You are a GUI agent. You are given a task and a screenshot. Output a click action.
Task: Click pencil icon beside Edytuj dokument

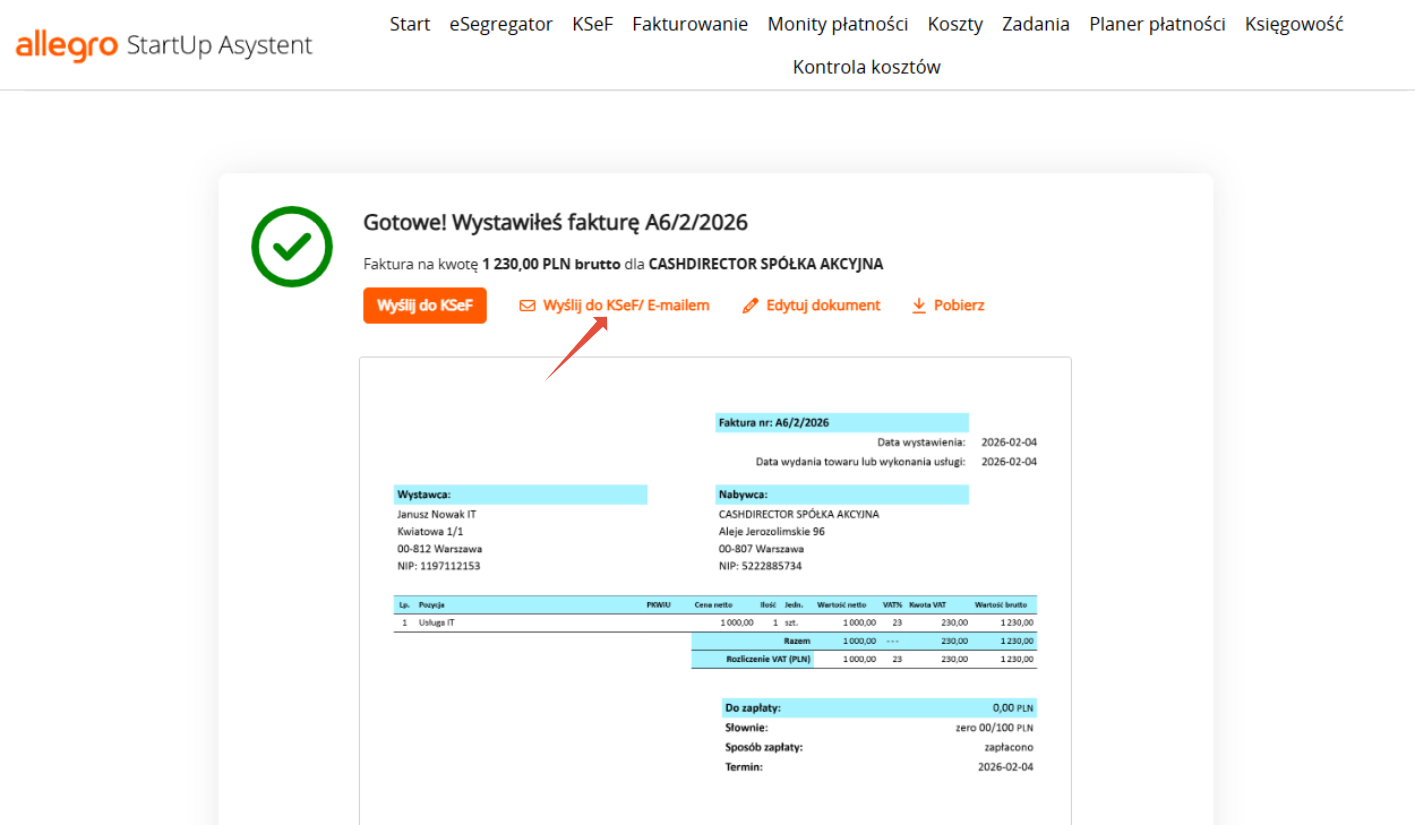click(x=751, y=306)
